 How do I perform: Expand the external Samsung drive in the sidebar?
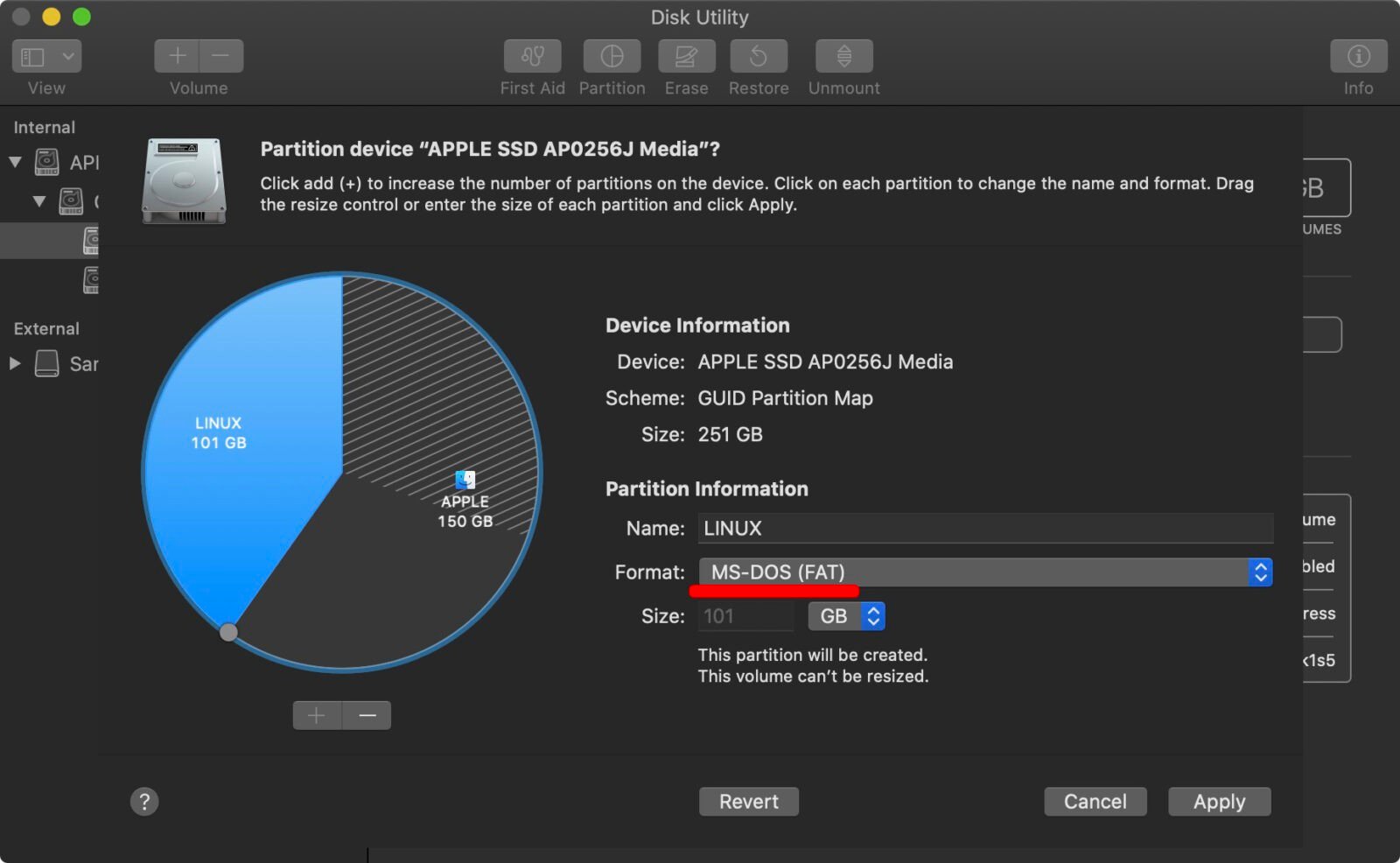(x=15, y=362)
